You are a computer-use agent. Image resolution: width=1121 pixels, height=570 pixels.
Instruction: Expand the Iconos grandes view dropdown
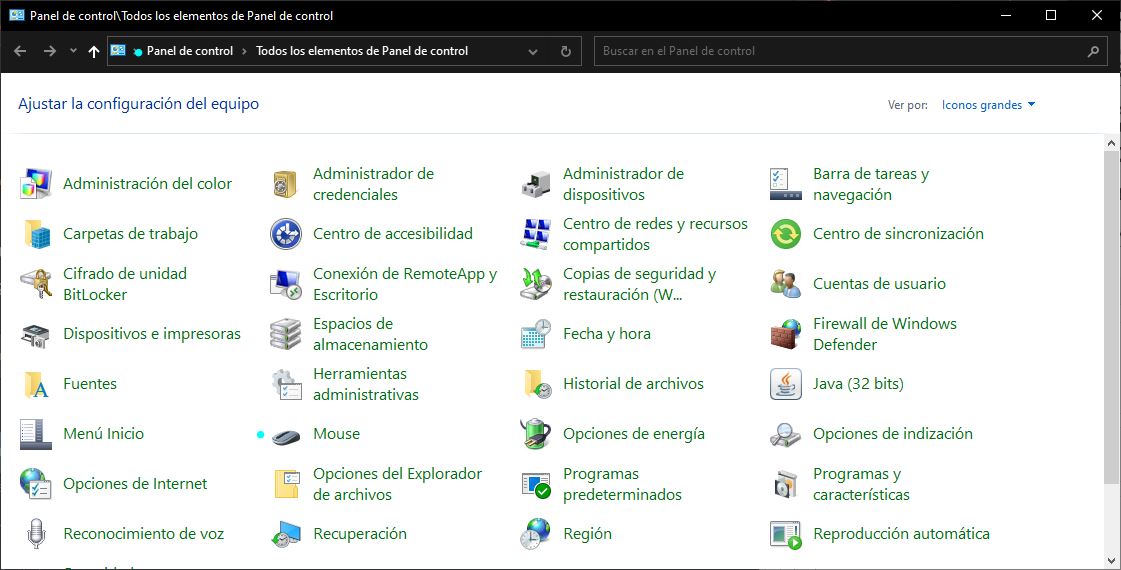[988, 105]
